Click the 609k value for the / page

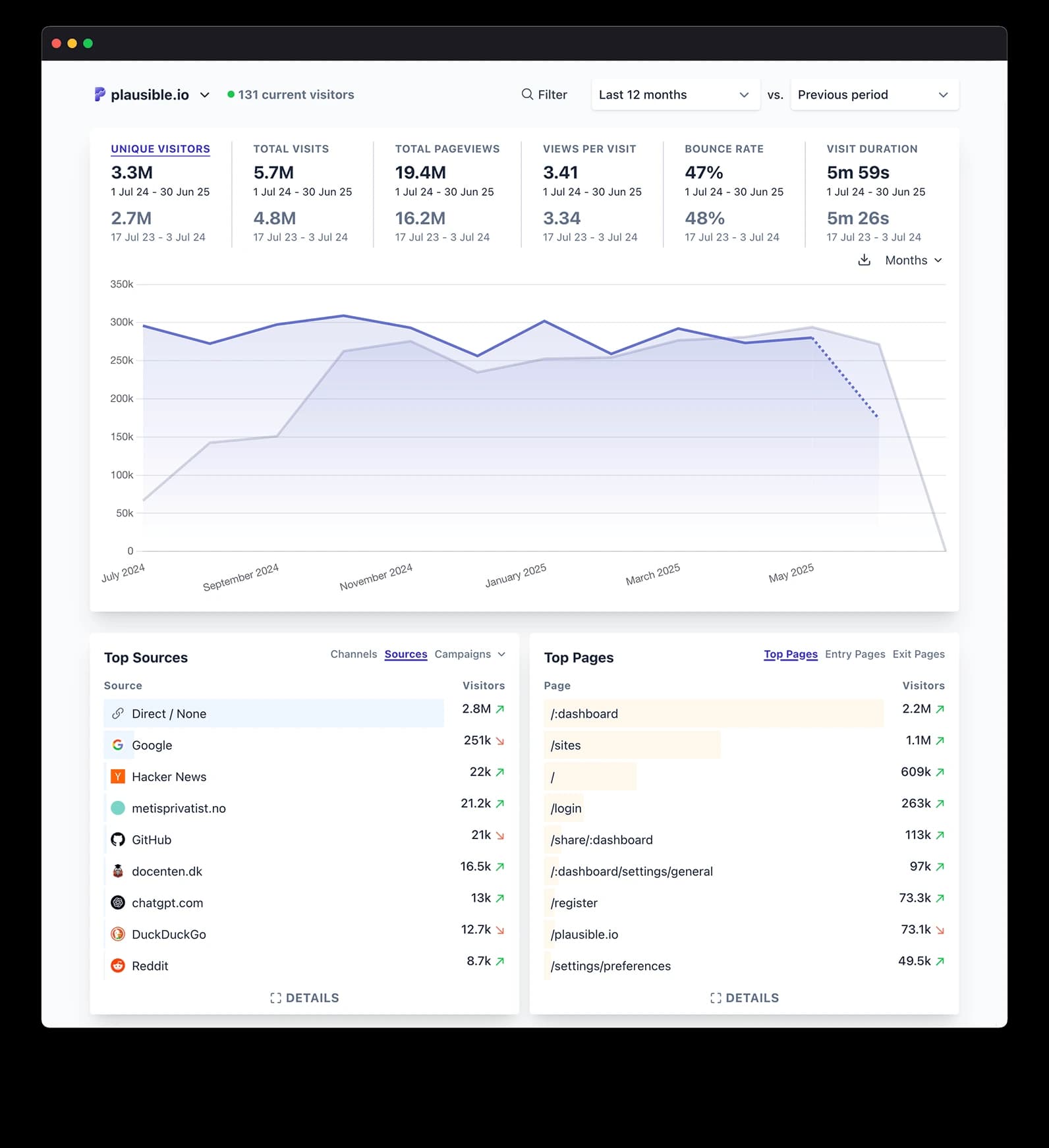coord(916,772)
